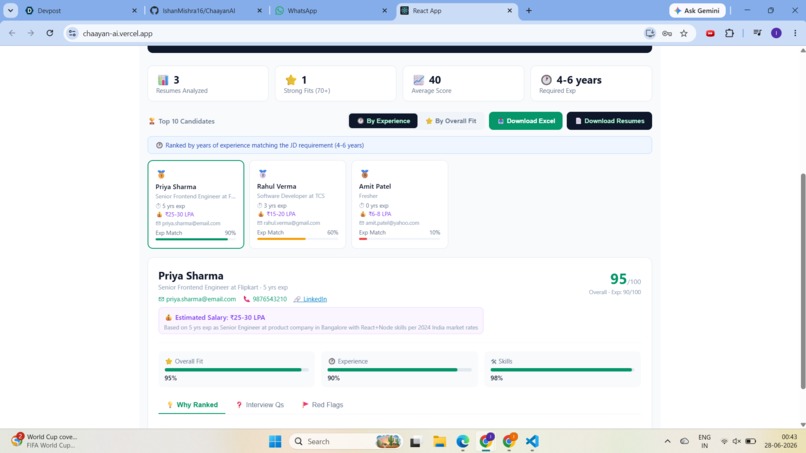This screenshot has height=453, width=806.
Task: Close the React App tab
Action: tap(509, 10)
